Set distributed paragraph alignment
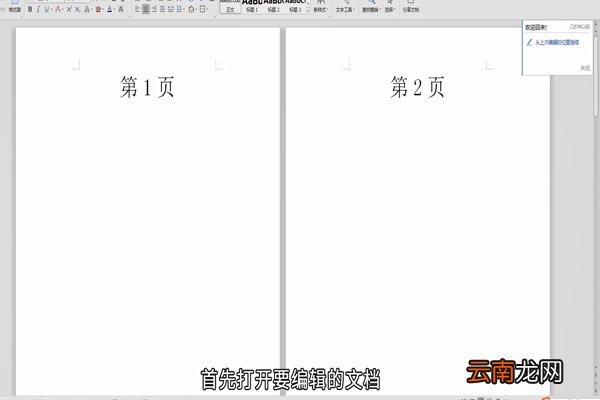 [171, 9]
